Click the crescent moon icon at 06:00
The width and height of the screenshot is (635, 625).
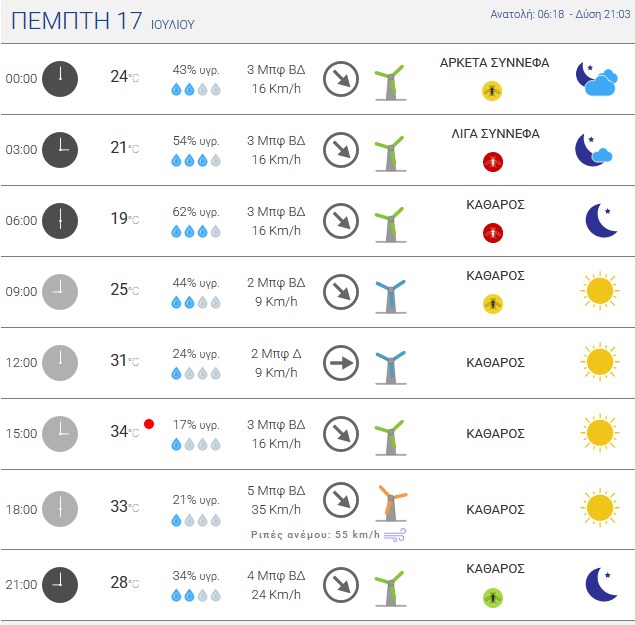click(x=601, y=220)
